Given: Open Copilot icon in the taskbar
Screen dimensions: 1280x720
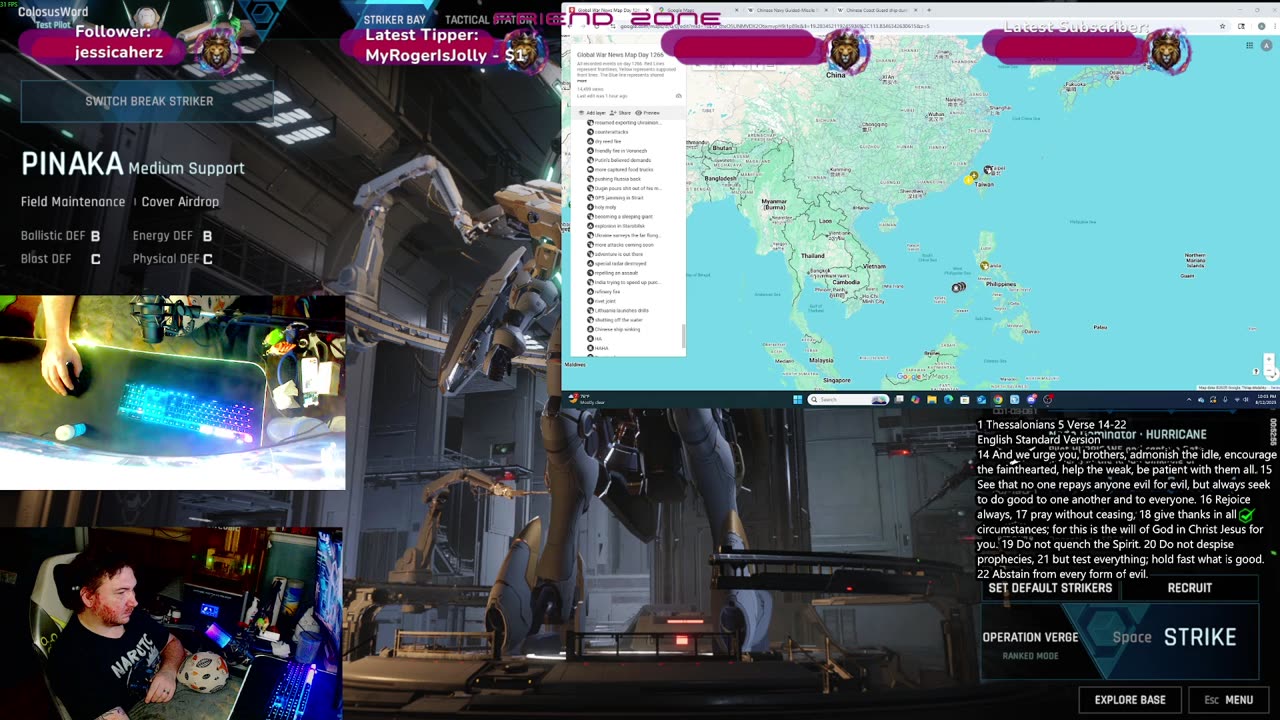Looking at the screenshot, I should click(915, 400).
